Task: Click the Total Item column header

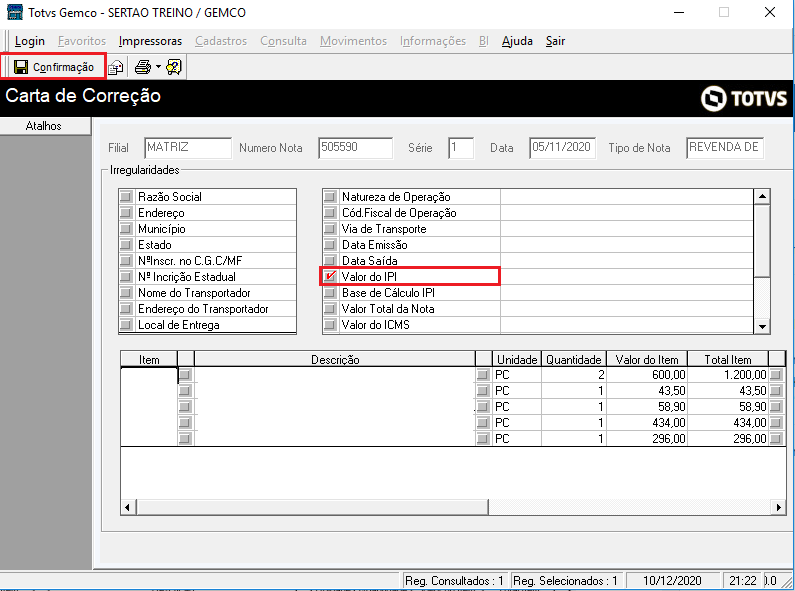Action: (728, 359)
